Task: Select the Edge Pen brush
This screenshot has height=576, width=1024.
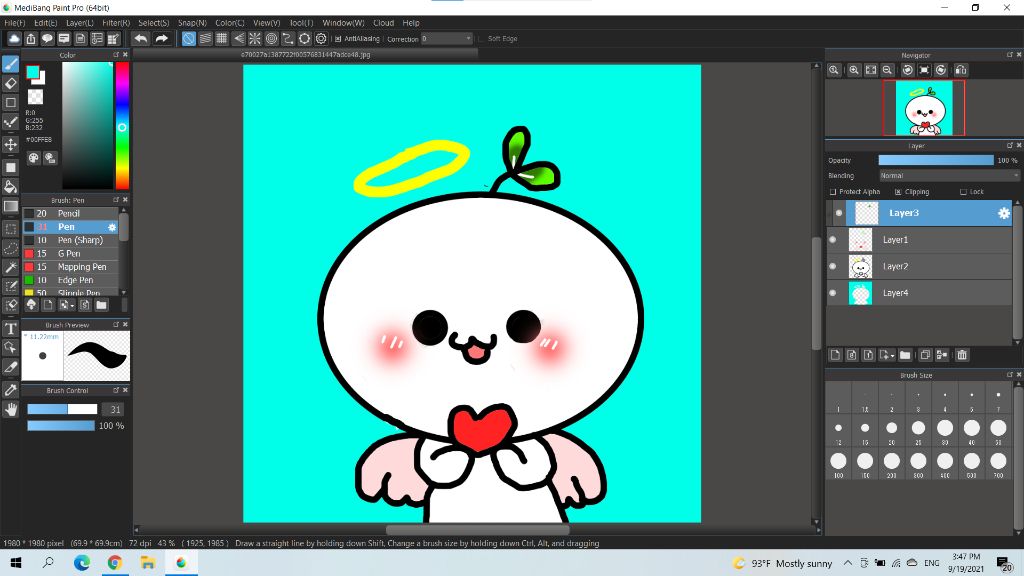Action: (x=71, y=280)
